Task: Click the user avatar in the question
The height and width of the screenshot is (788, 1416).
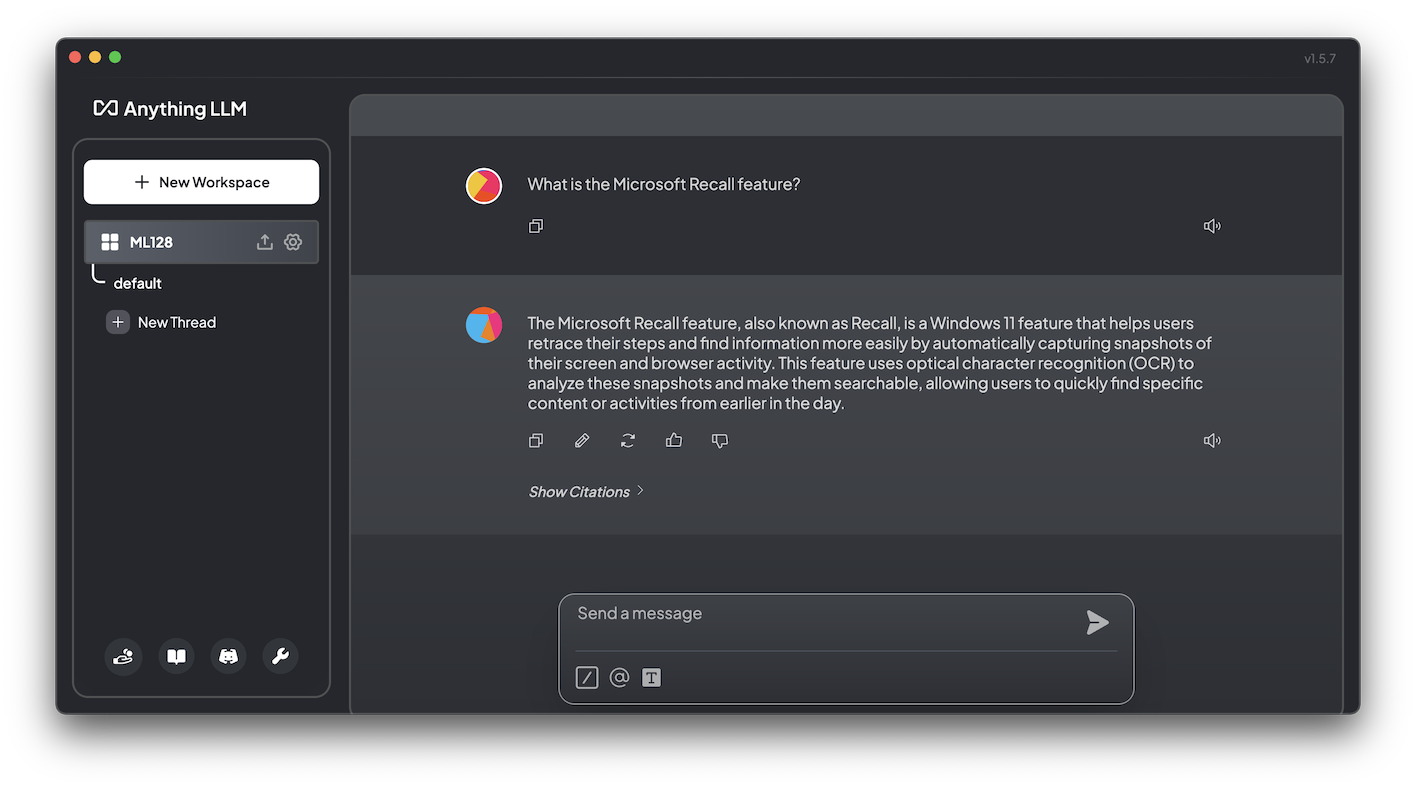Action: (x=484, y=186)
